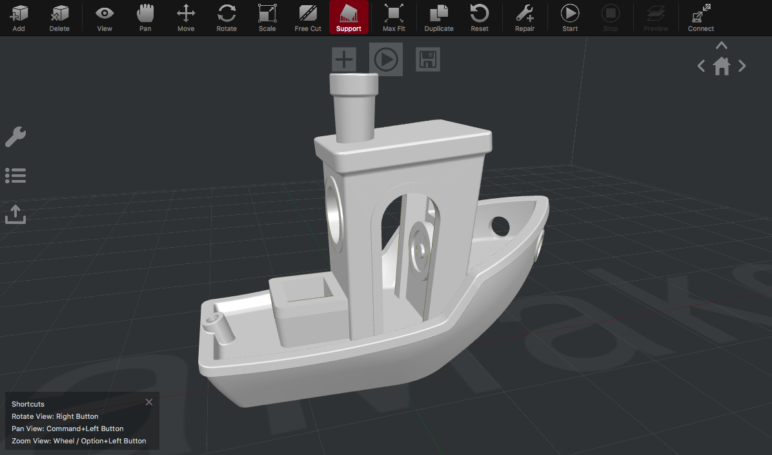Open the Free Cut tool
Screen dimensions: 772x455
308,16
